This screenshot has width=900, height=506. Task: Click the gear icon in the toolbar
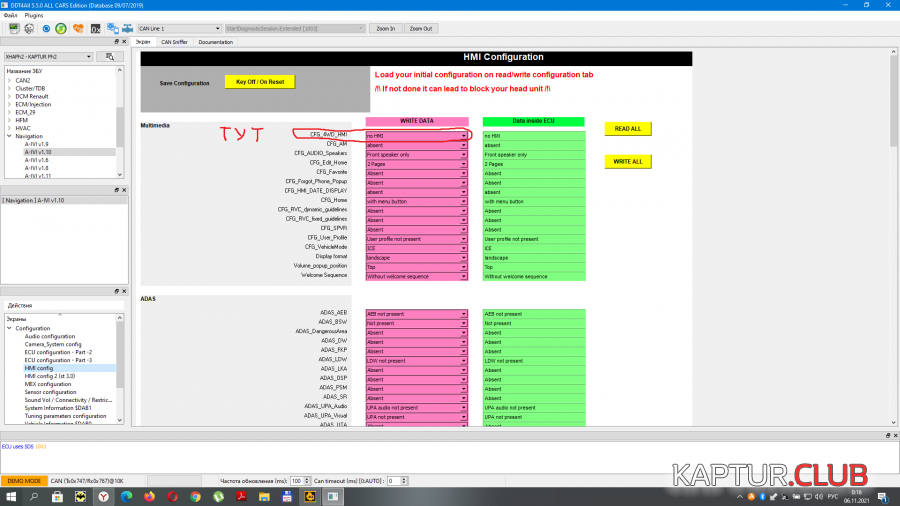click(x=29, y=29)
